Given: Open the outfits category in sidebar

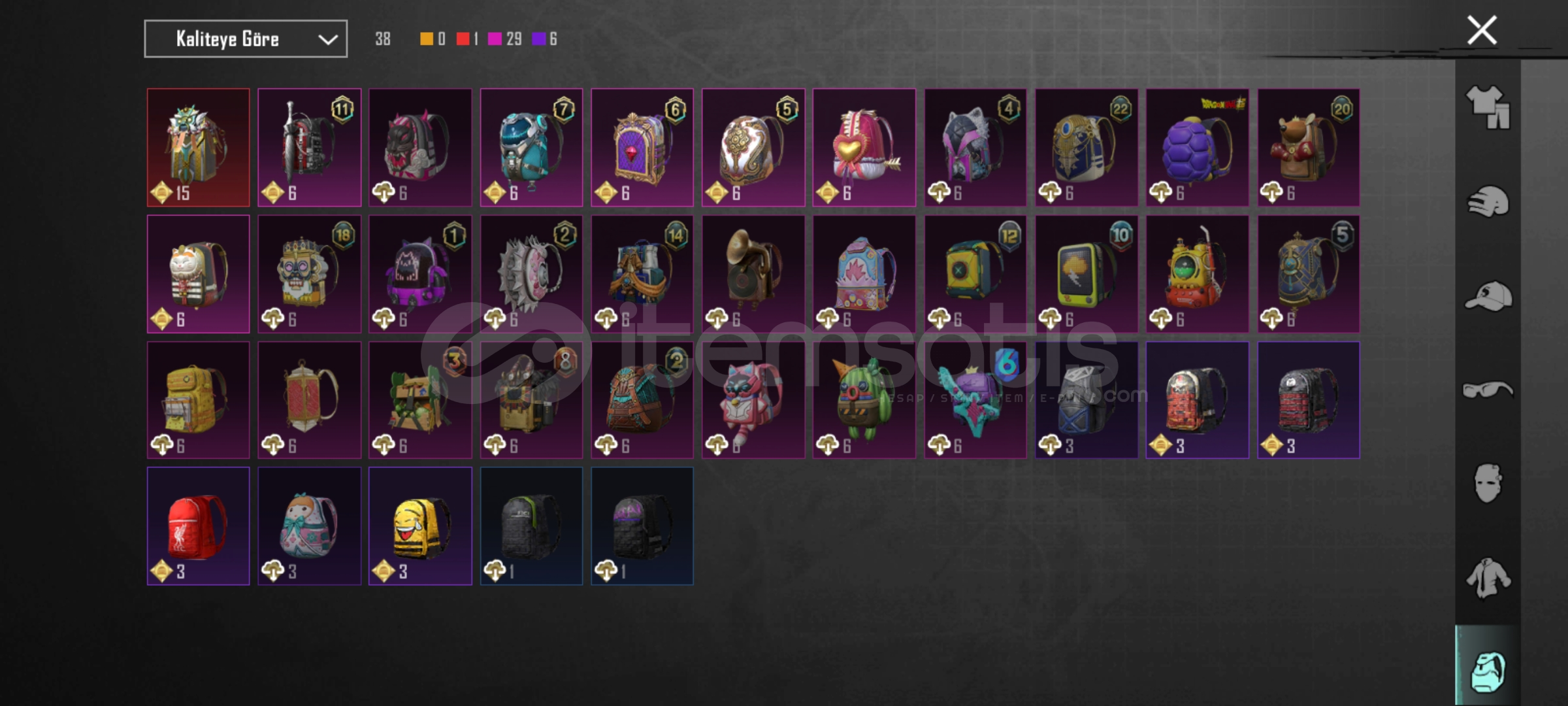Looking at the screenshot, I should coord(1488,107).
